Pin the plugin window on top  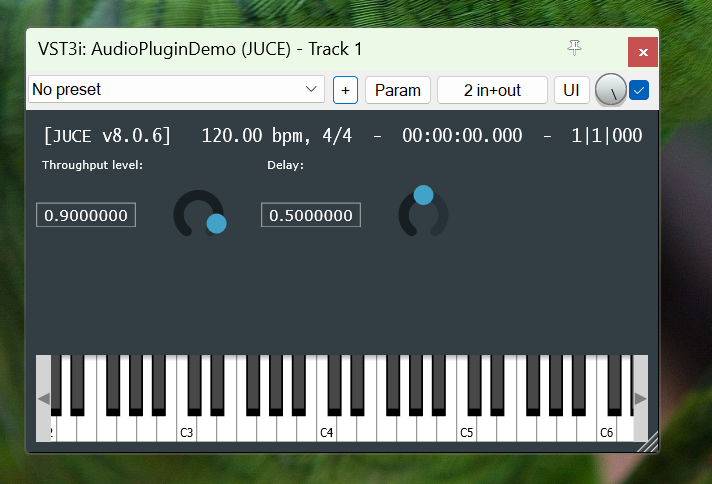pyautogui.click(x=574, y=48)
